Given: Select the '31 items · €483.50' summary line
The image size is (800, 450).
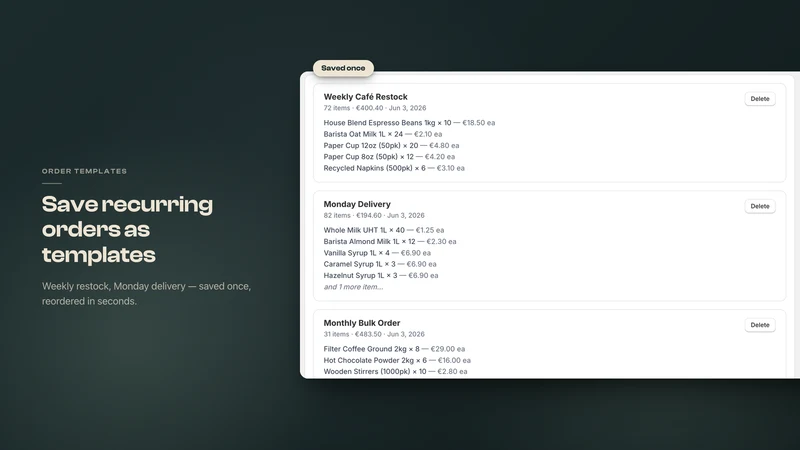Looking at the screenshot, I should [x=374, y=334].
